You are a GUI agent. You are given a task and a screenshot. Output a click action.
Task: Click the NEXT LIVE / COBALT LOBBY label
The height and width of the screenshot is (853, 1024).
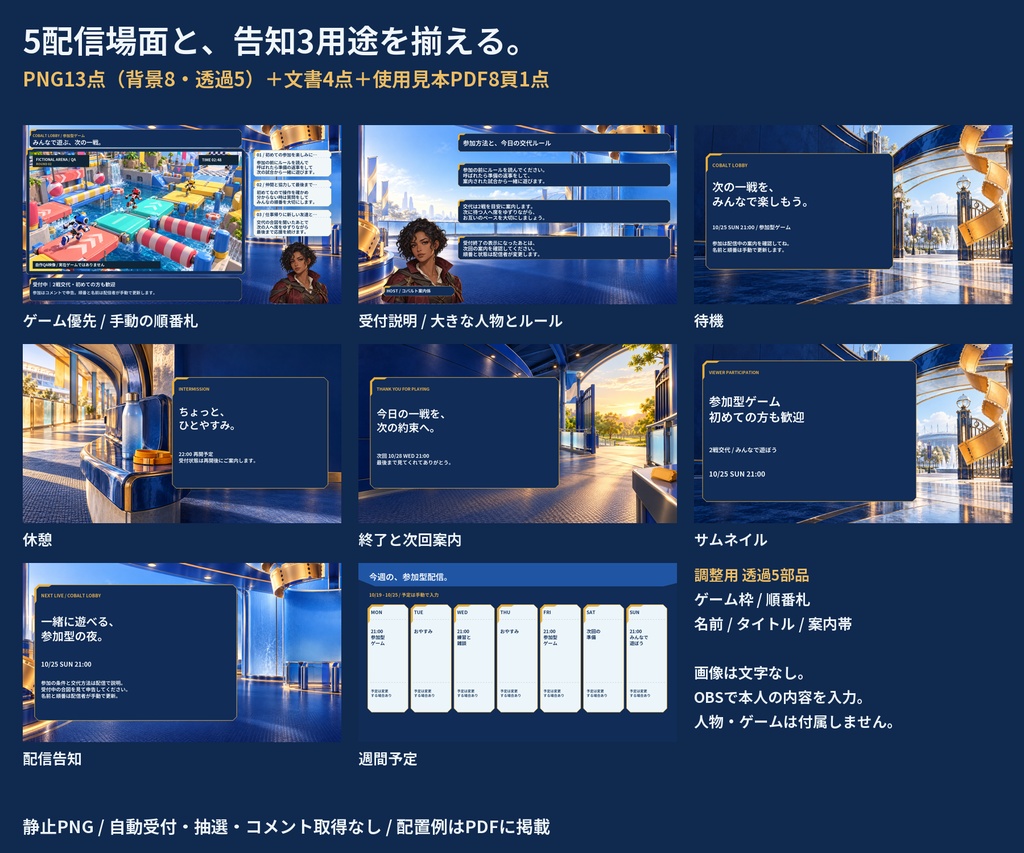71,596
